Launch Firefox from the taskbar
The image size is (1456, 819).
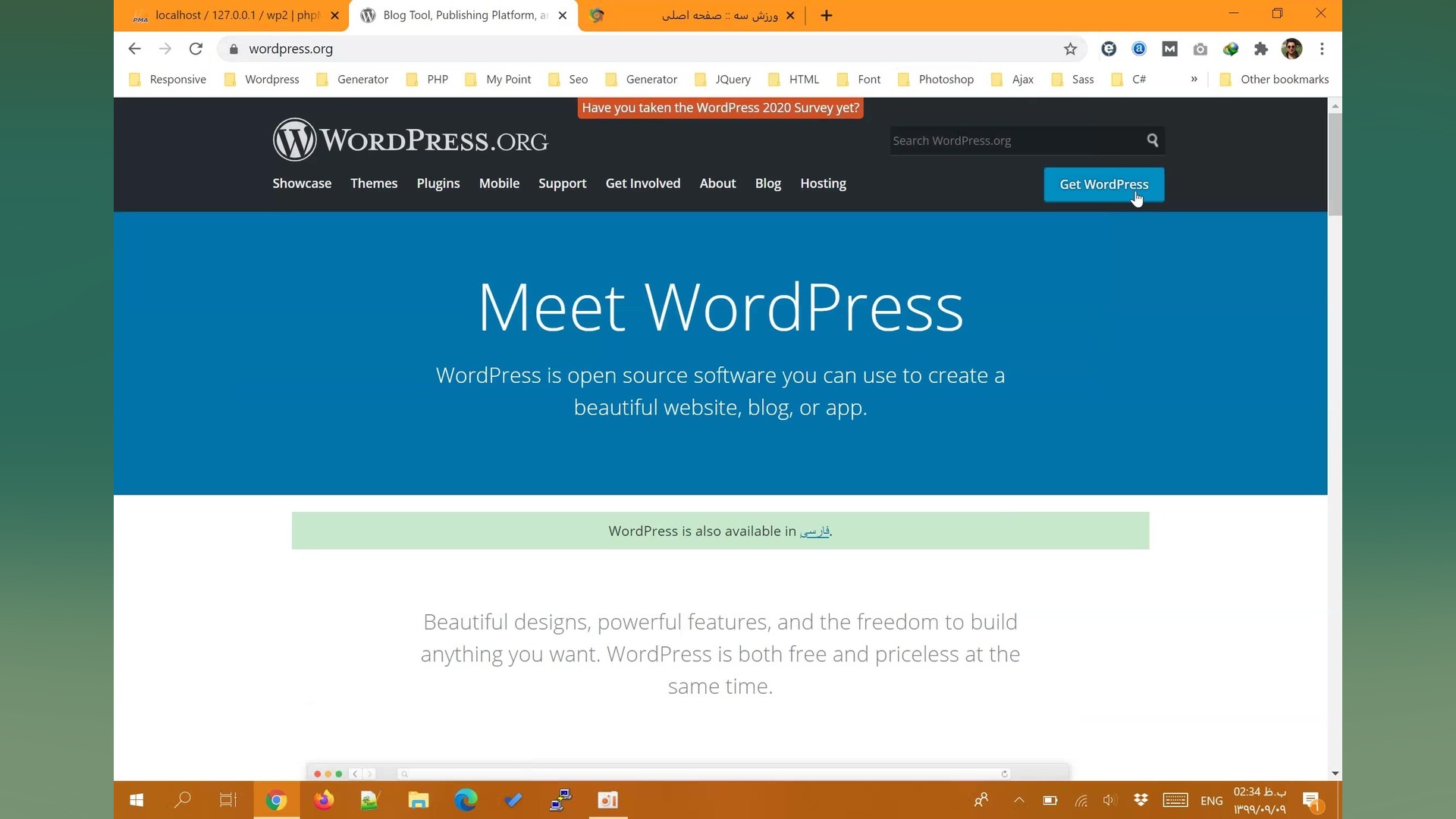(x=324, y=800)
